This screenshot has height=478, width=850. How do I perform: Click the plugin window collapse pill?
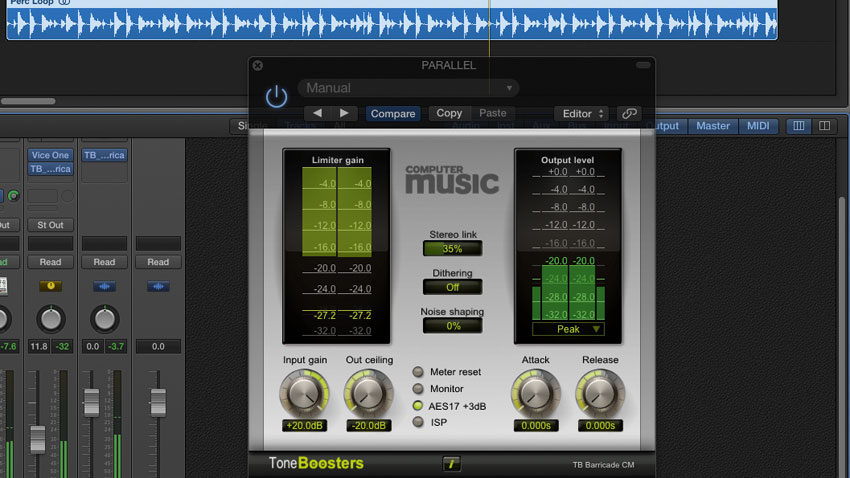pos(643,65)
